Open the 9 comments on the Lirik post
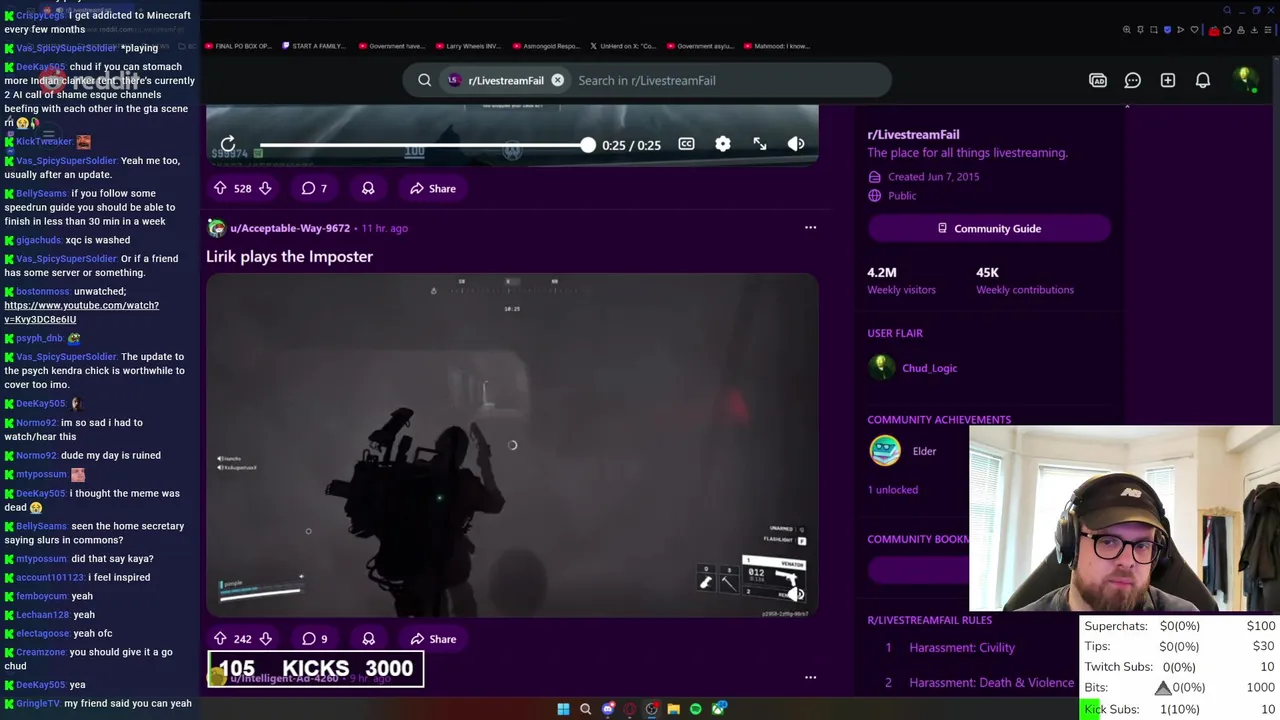 point(315,639)
